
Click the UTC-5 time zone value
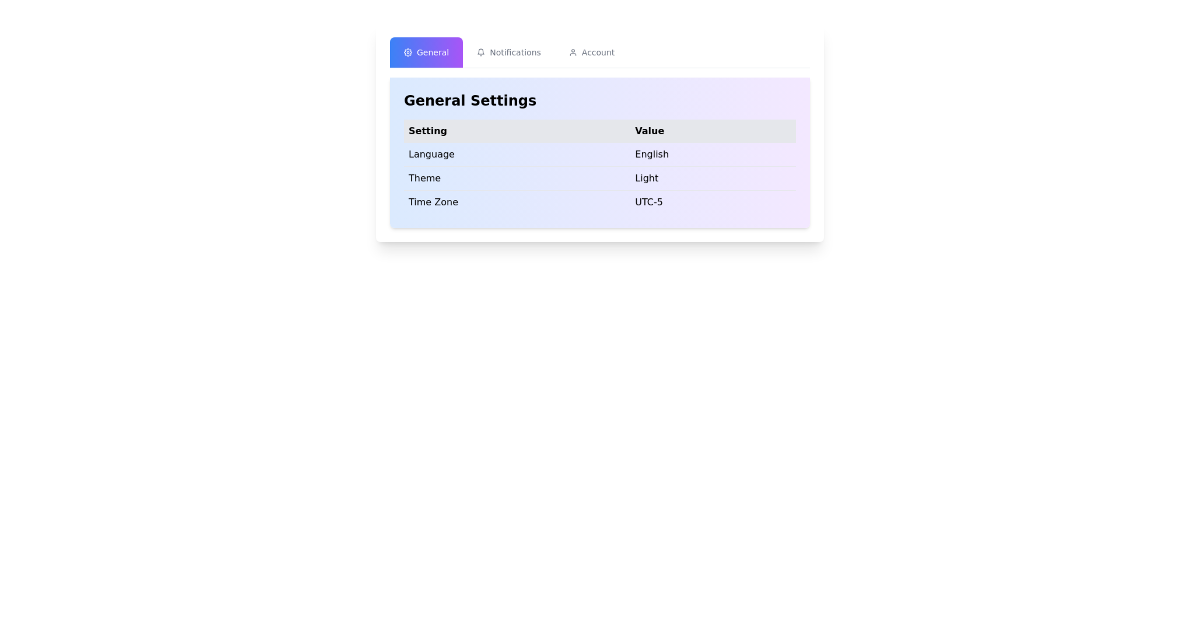tap(649, 202)
